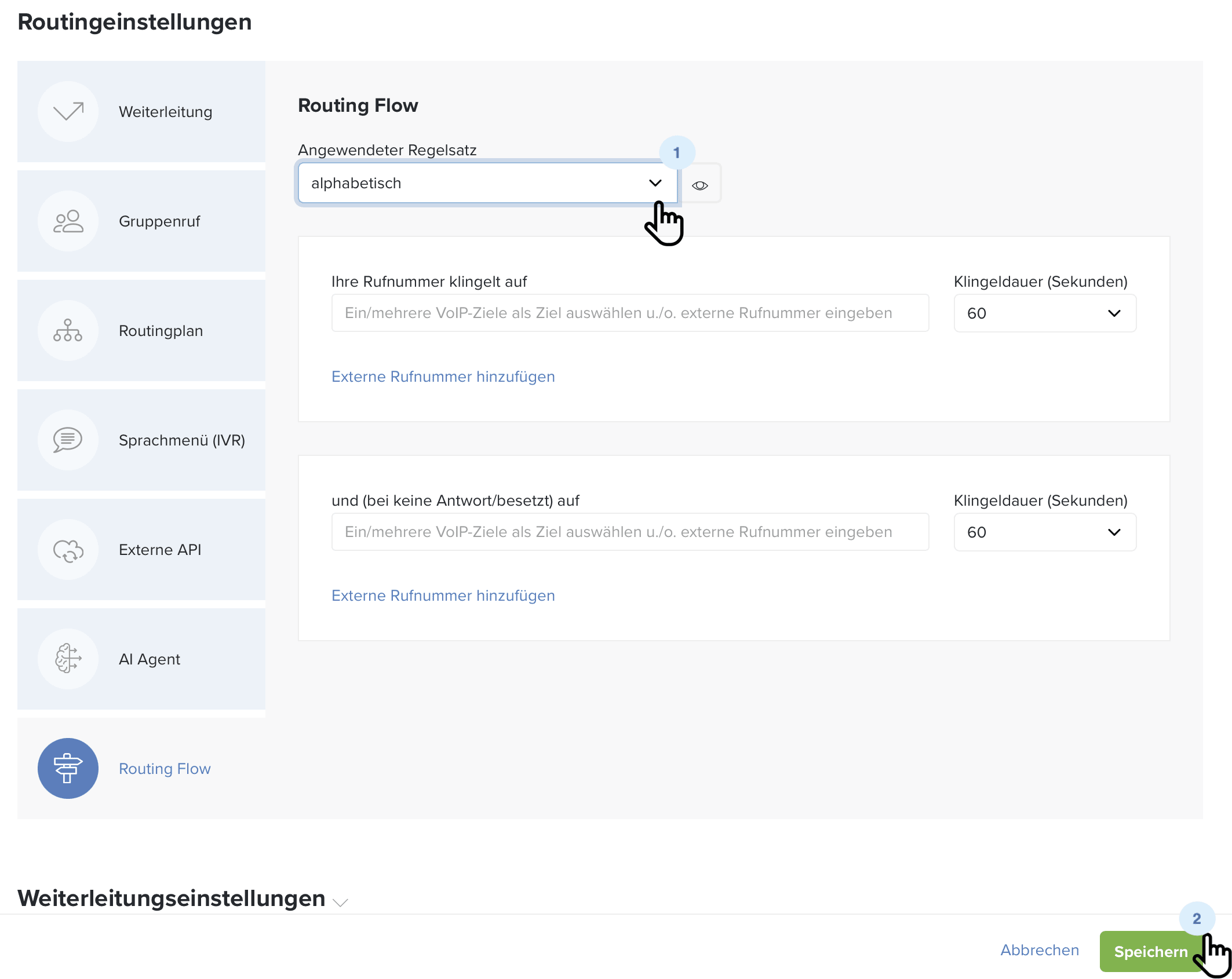This screenshot has height=979, width=1232.
Task: Click the Externe API cloud icon
Action: click(68, 549)
